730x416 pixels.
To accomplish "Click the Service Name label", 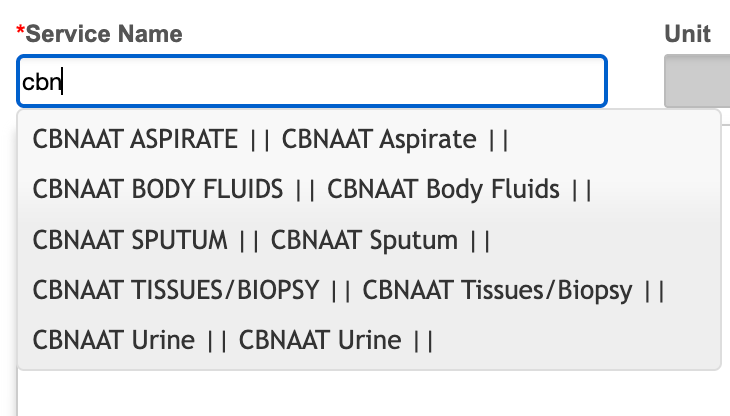I will [x=104, y=33].
